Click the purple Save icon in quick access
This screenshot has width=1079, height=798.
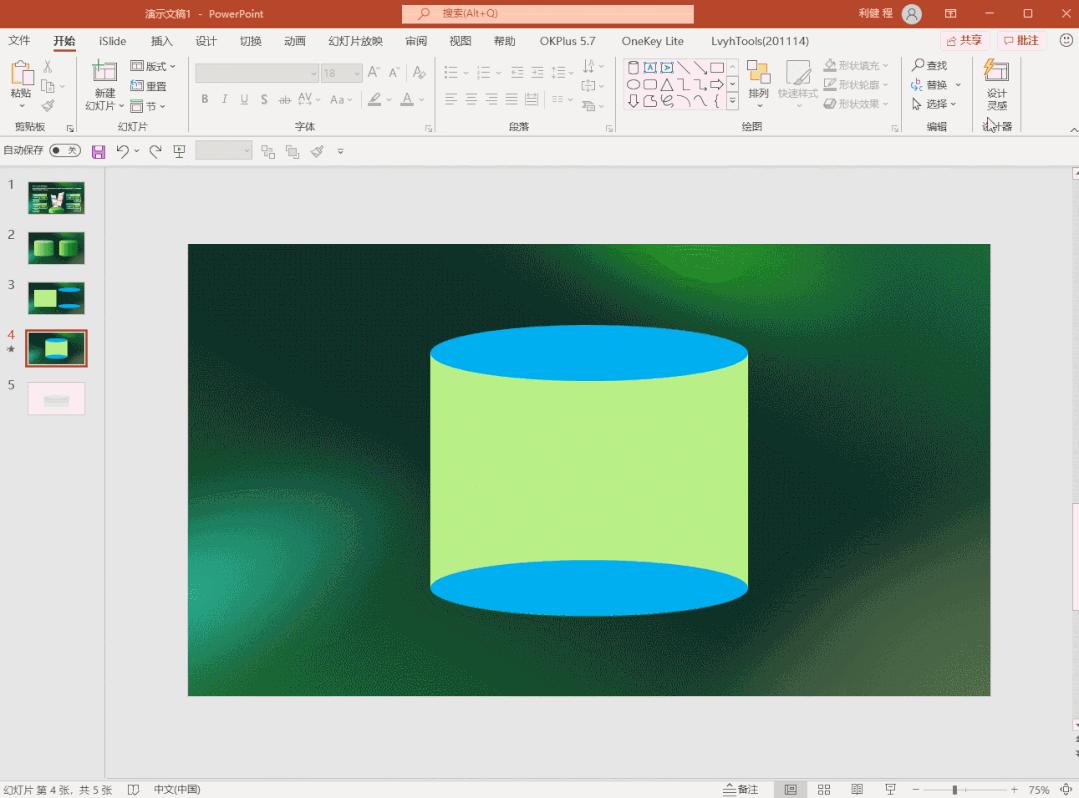[x=98, y=151]
